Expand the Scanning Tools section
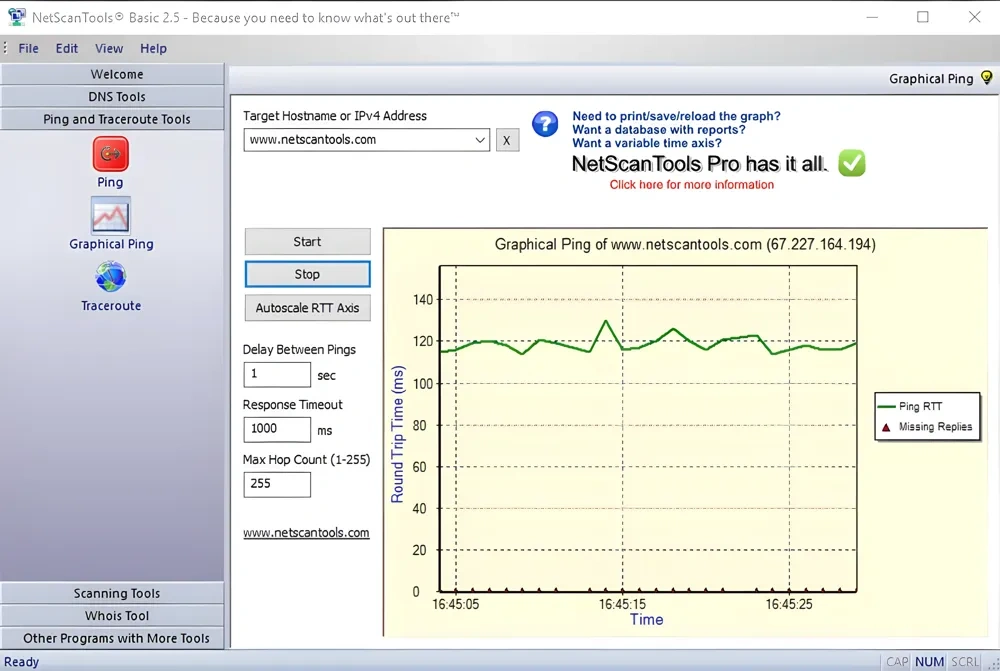Image resolution: width=1000 pixels, height=671 pixels. click(x=112, y=593)
